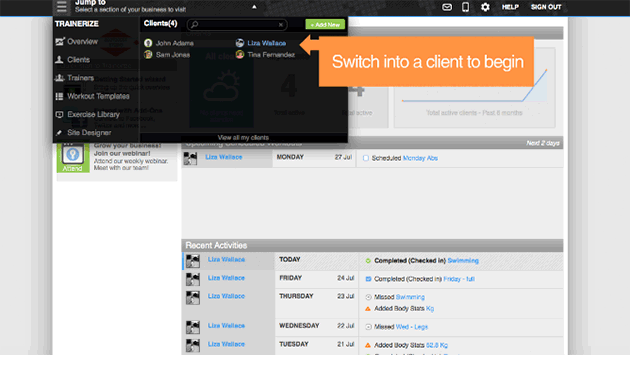630x366 pixels.
Task: Click the Add New client button
Action: (325, 25)
